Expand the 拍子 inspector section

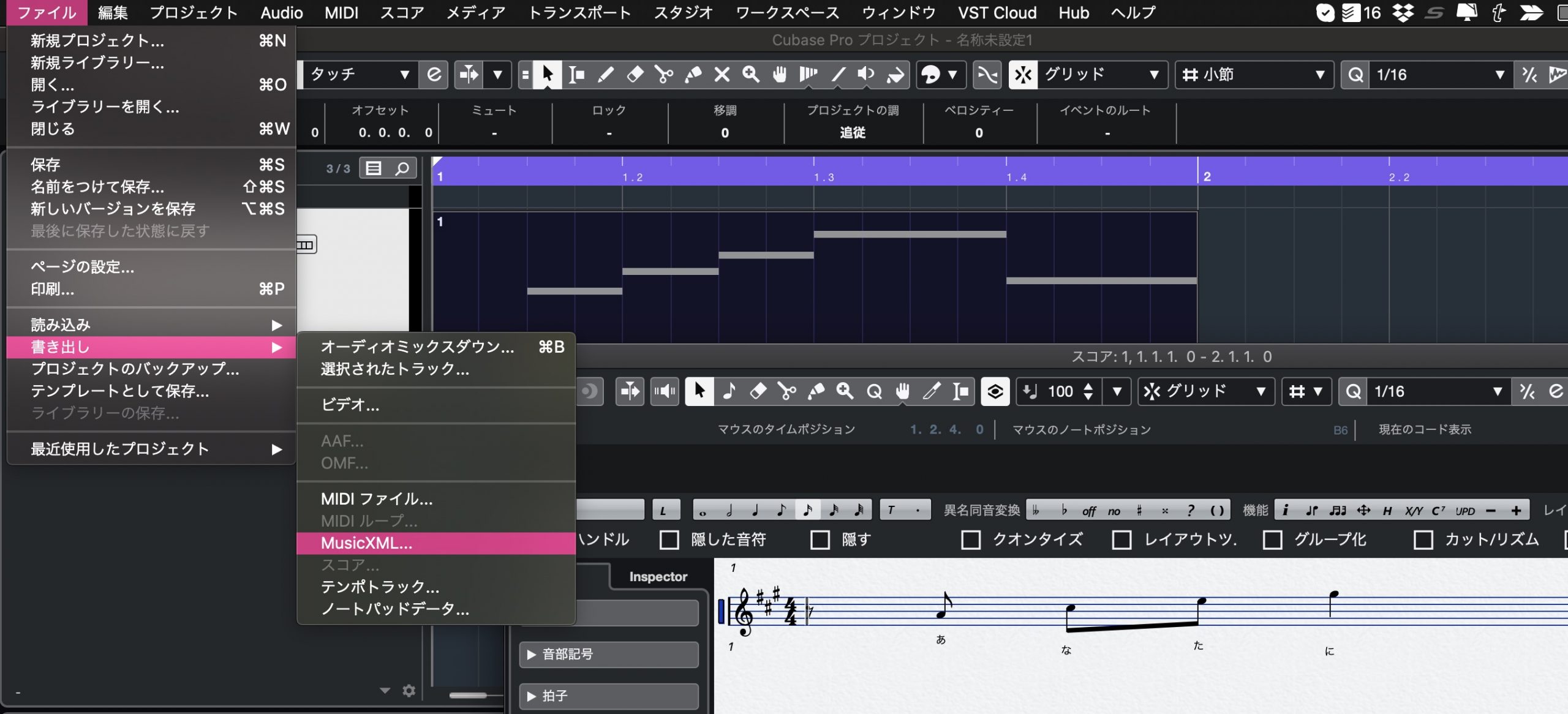(609, 696)
